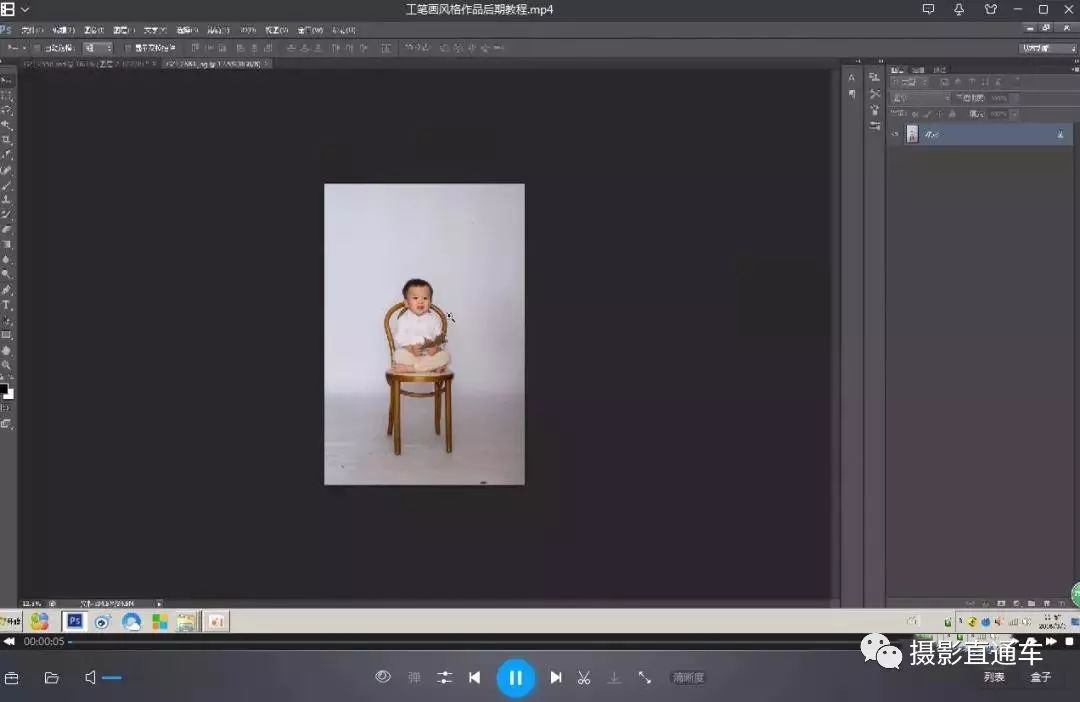Toggle the lock all icon in Layers panel
This screenshot has height=702, width=1080.
[953, 114]
